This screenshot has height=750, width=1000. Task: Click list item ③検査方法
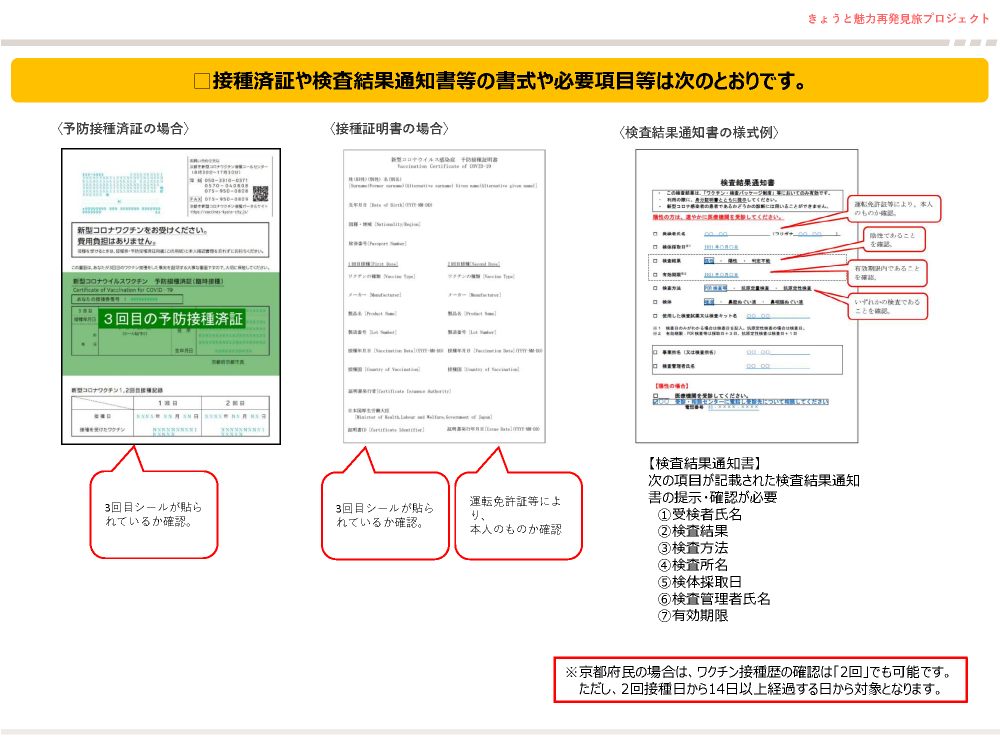pos(693,548)
